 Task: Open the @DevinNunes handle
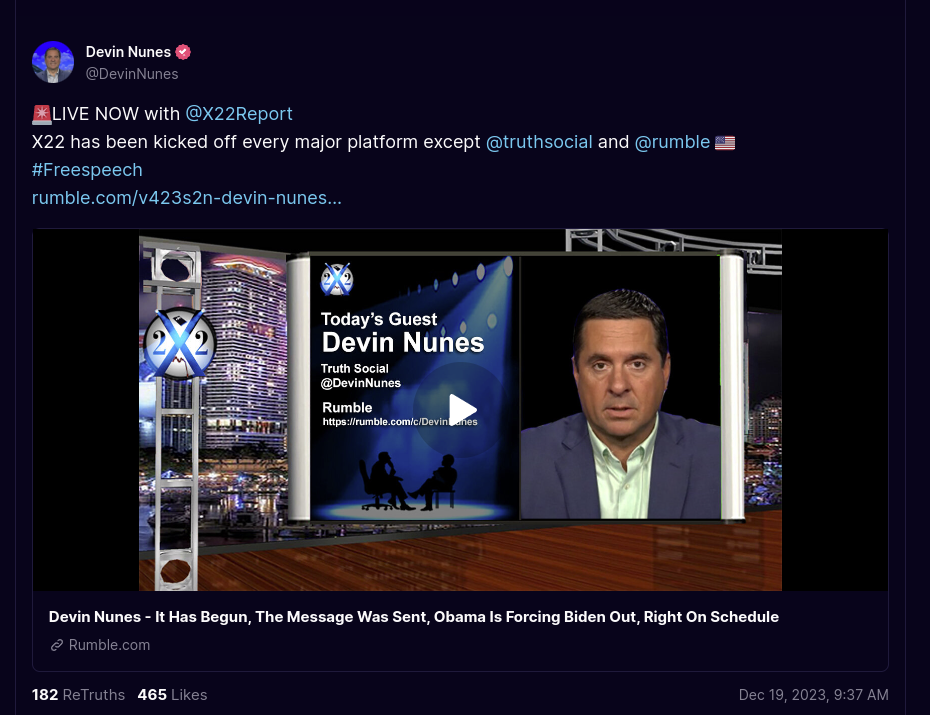click(x=132, y=74)
